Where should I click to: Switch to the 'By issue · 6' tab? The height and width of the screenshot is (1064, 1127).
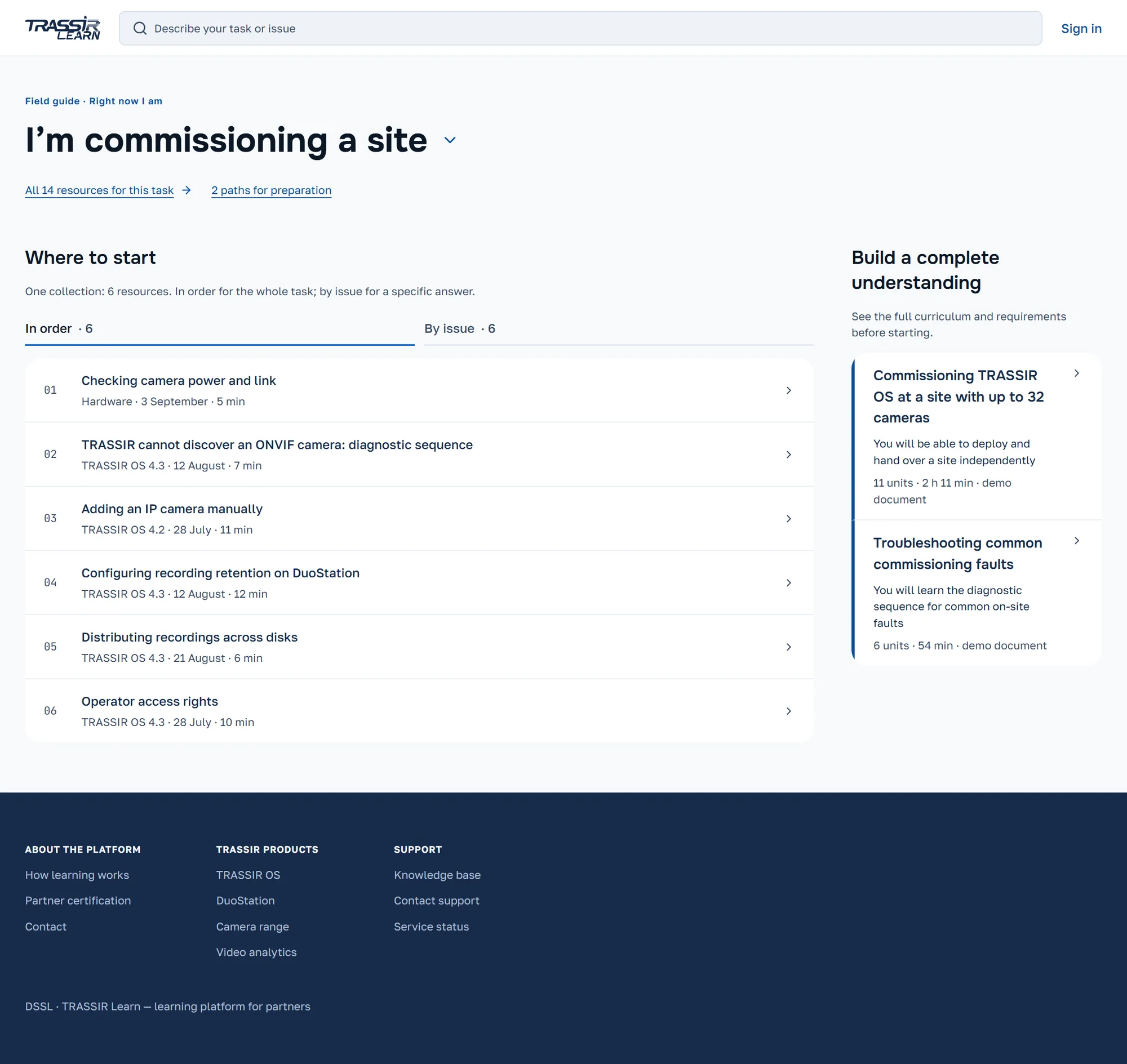click(x=619, y=329)
